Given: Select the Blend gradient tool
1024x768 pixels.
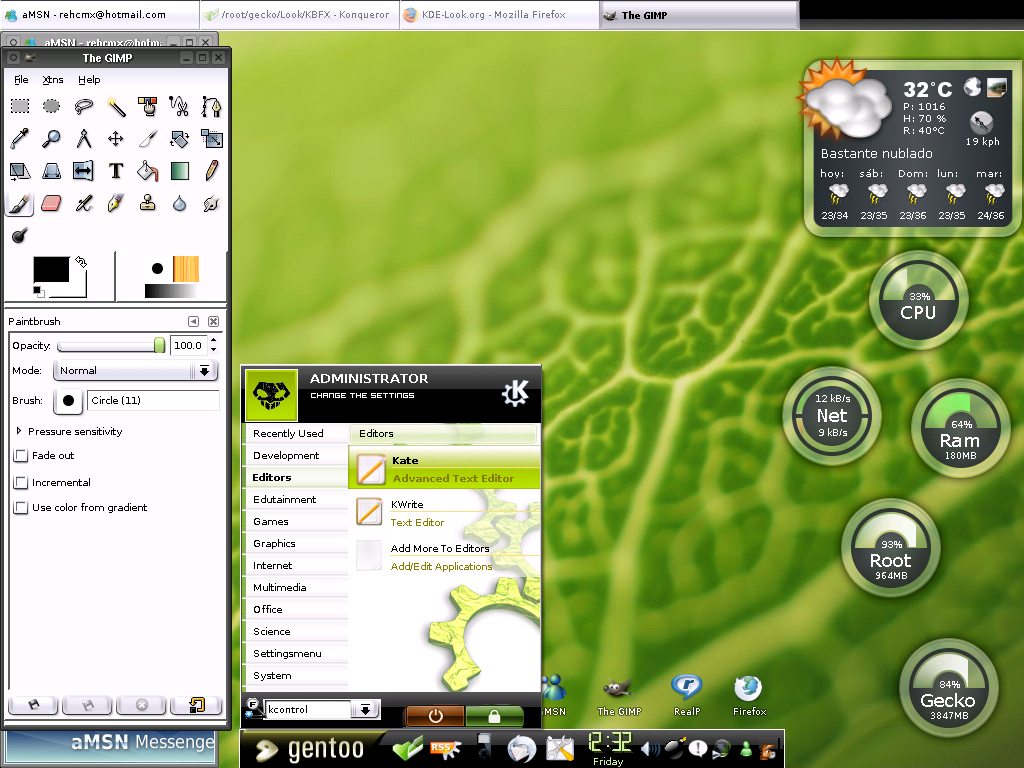Looking at the screenshot, I should (x=179, y=171).
